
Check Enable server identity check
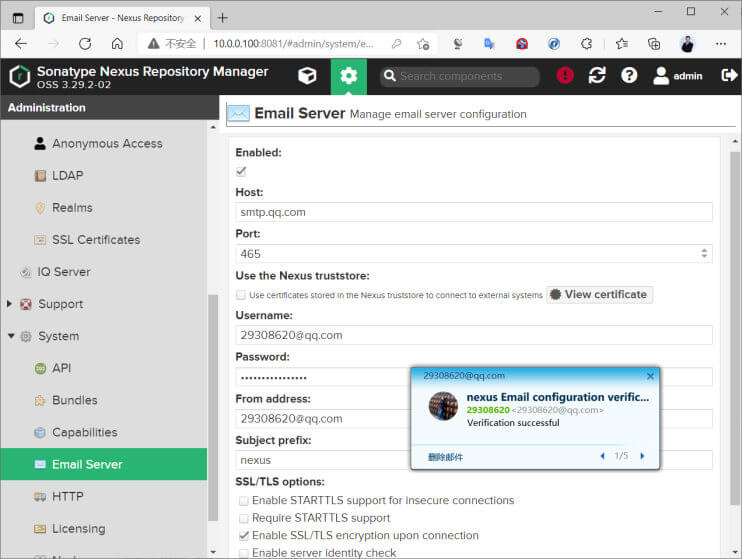[x=243, y=553]
